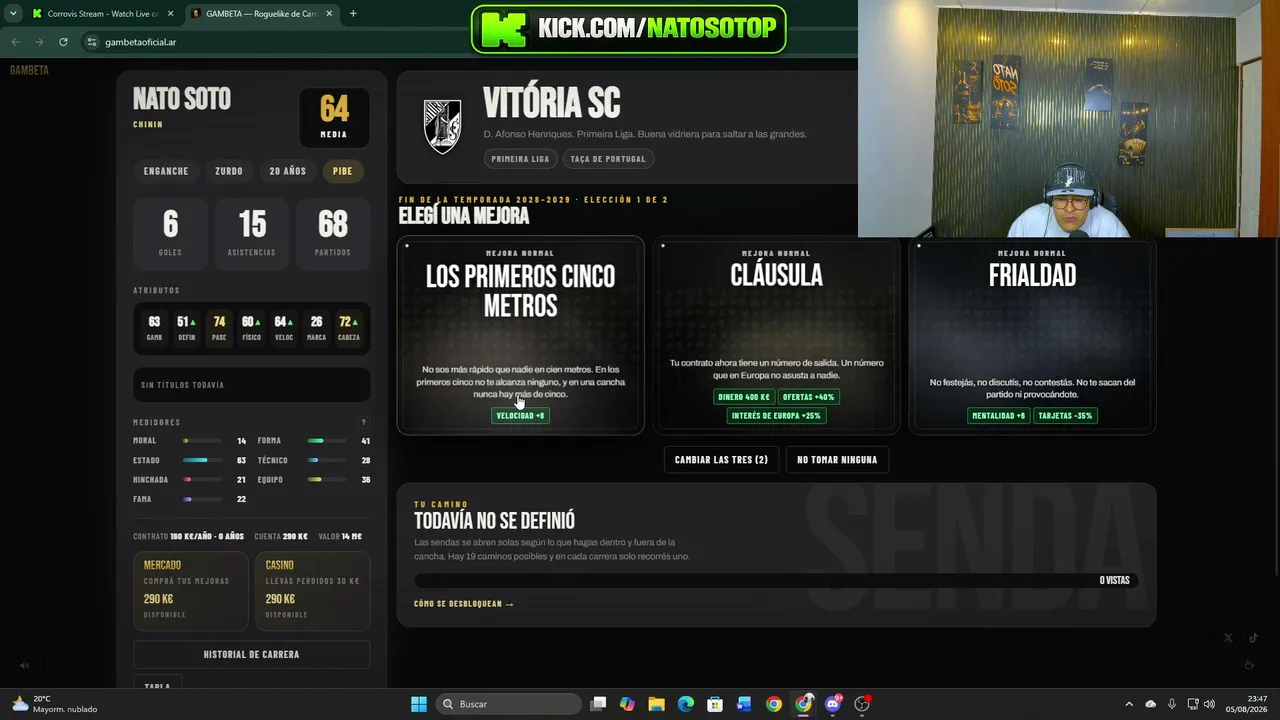Click No tomar ninguna button
The width and height of the screenshot is (1280, 720).
[837, 460]
